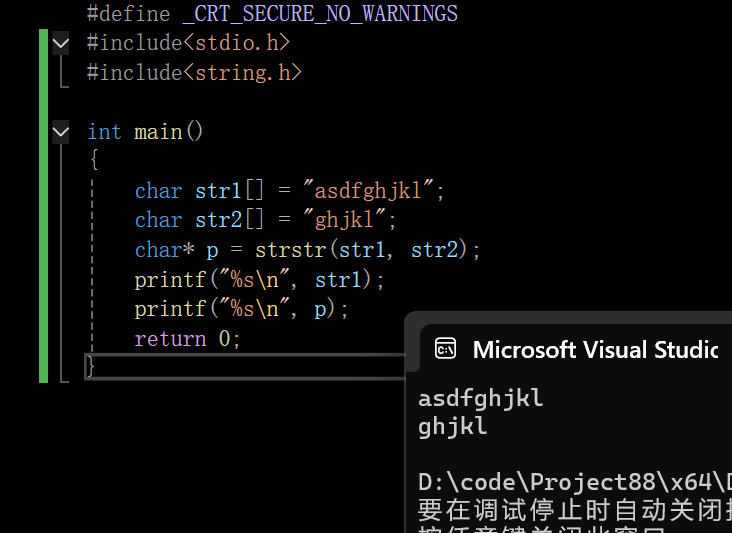
Task: Click the D:\code\Project88 path in console
Action: pos(575,482)
